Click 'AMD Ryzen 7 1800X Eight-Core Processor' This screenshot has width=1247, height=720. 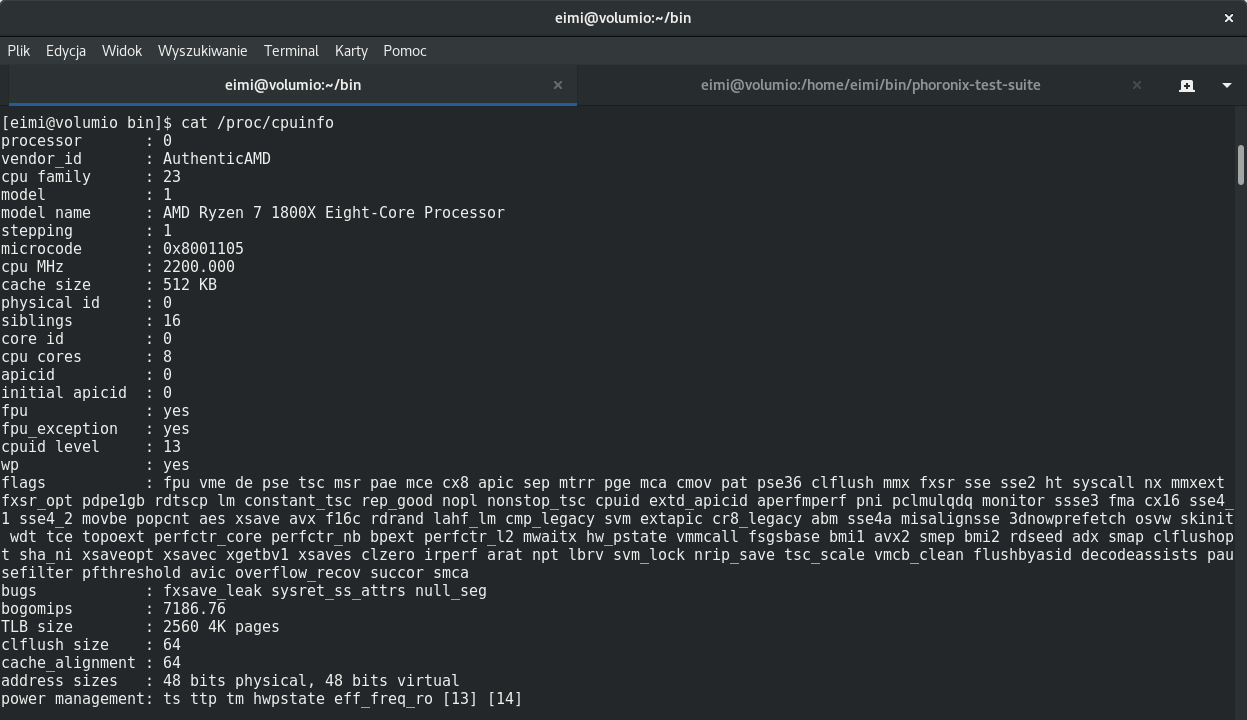point(334,212)
